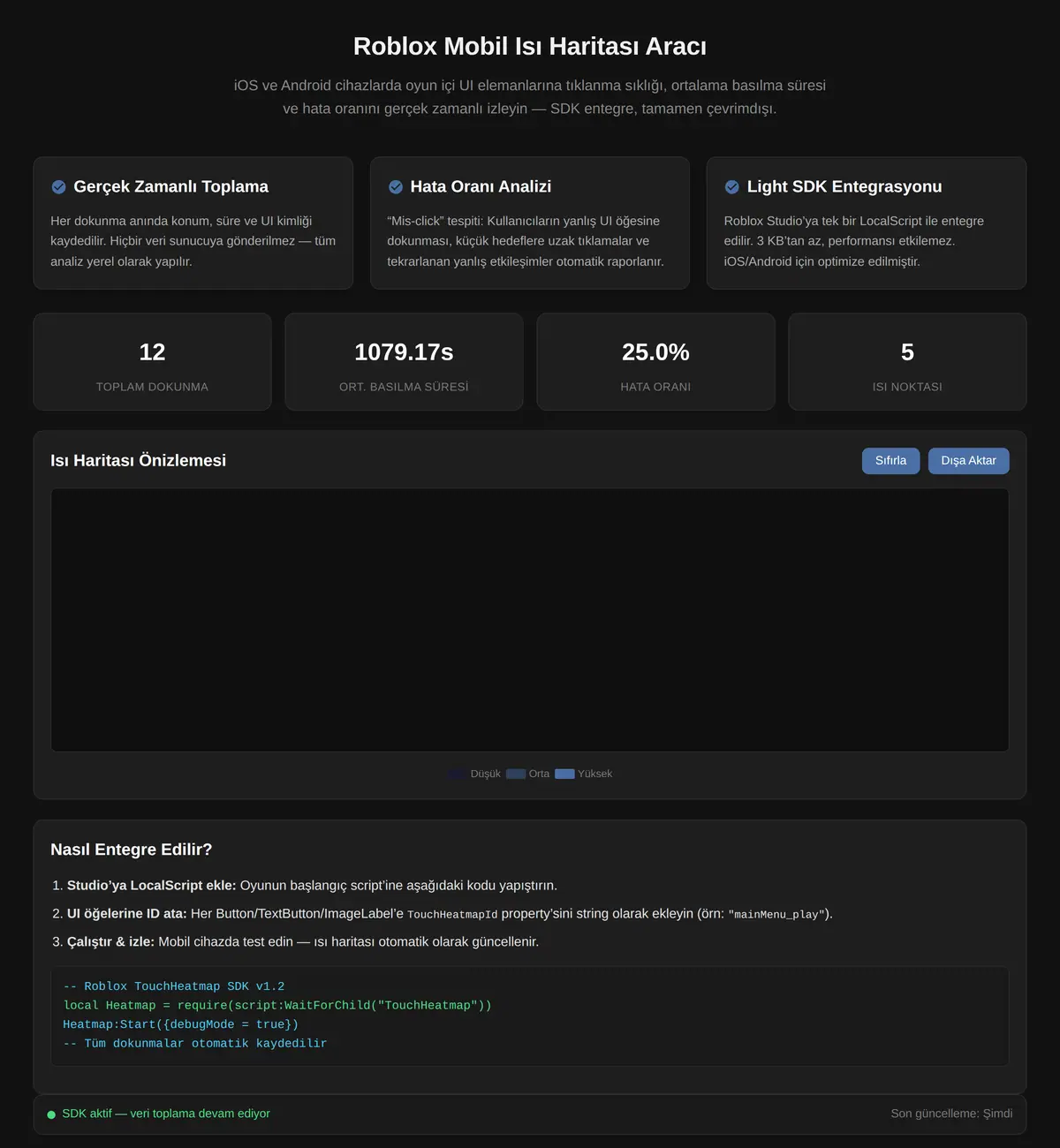Select the Toplam Dokunma stat card
1060x1148 pixels.
152,362
